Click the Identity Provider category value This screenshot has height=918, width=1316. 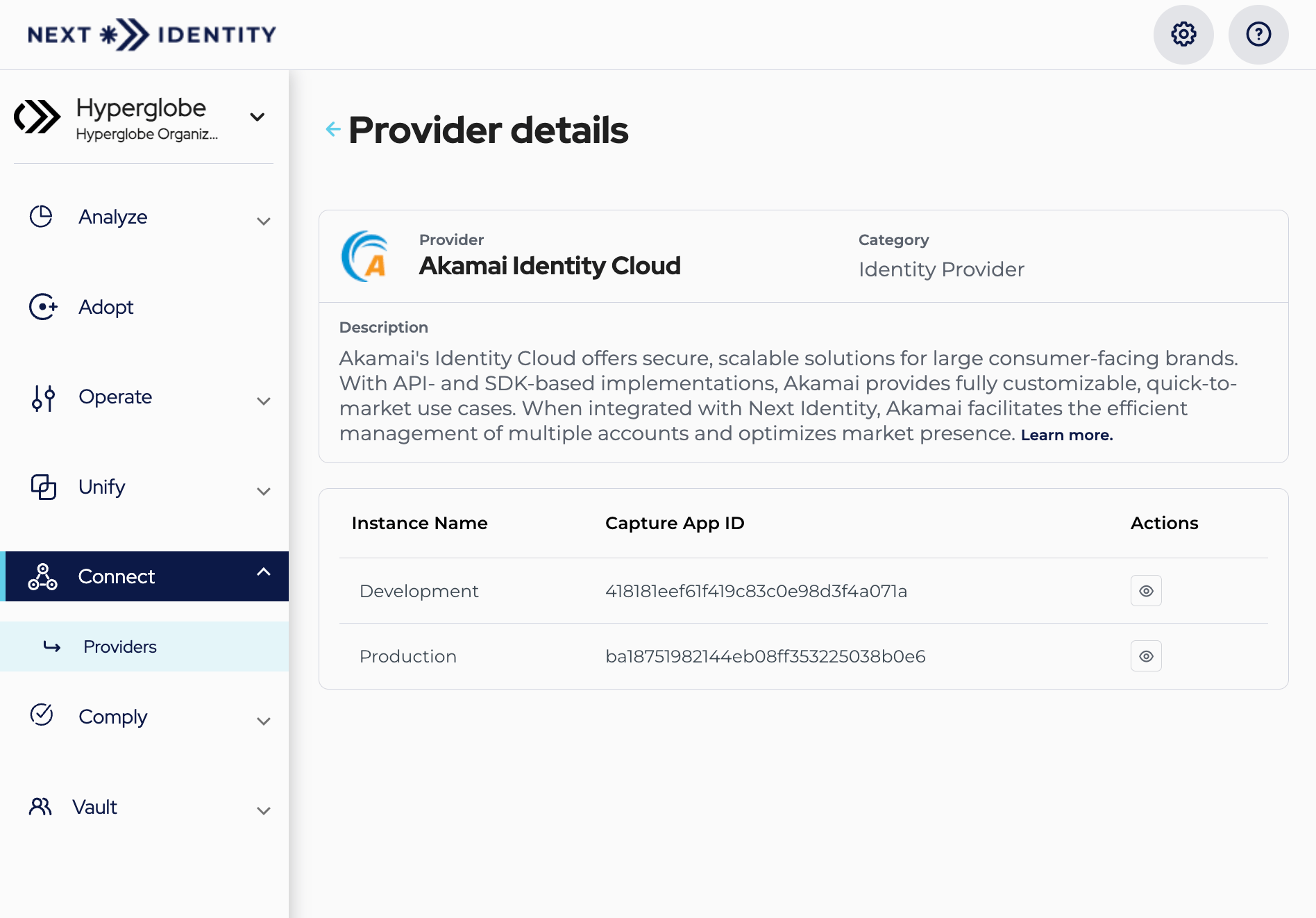click(941, 269)
